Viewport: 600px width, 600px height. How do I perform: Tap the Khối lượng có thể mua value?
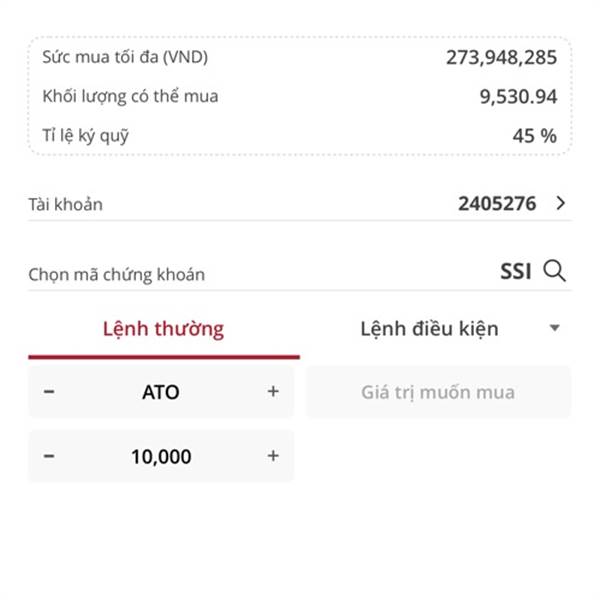tap(518, 97)
